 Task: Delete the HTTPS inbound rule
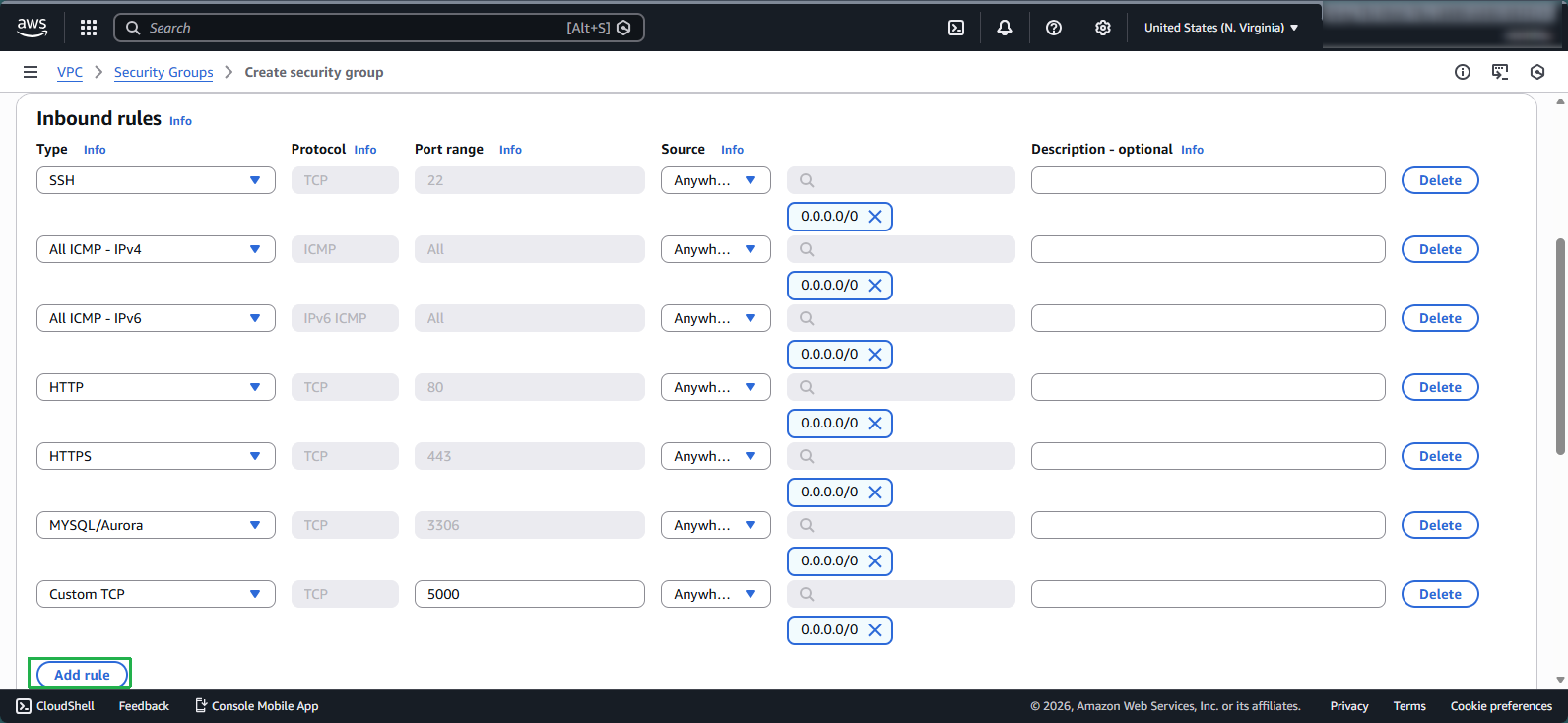[1440, 456]
